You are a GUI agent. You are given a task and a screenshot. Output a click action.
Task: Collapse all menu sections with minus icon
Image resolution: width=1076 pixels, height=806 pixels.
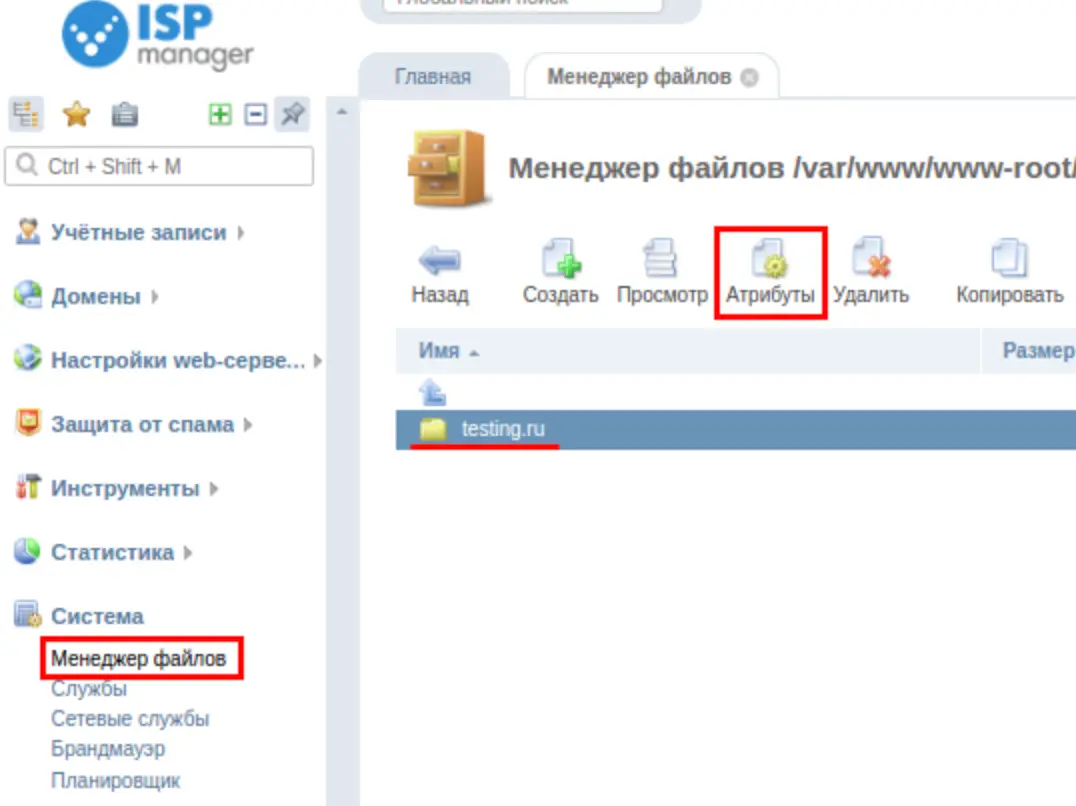click(x=255, y=114)
